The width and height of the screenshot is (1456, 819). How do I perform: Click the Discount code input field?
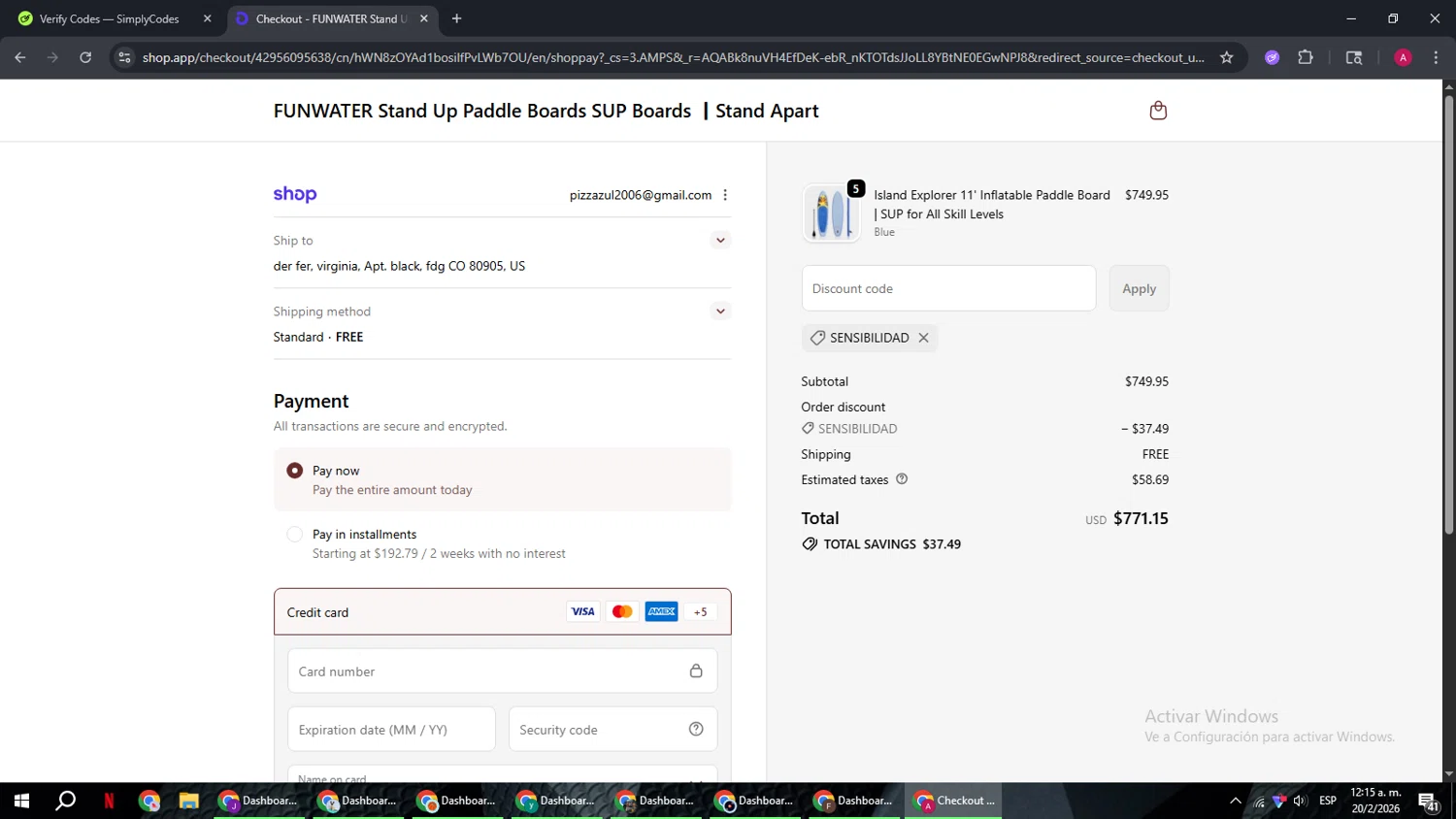947,289
